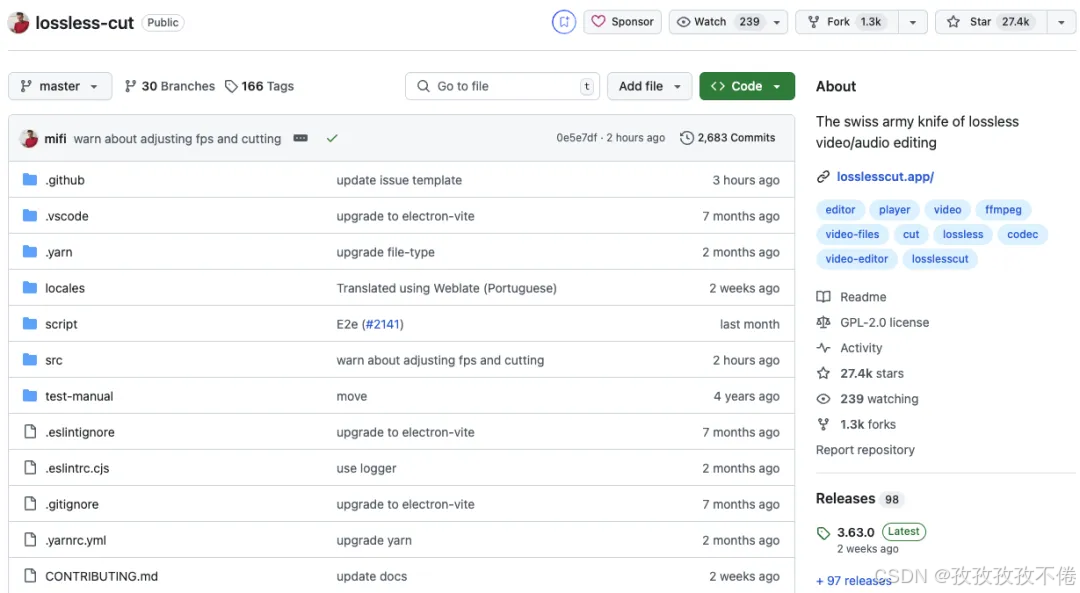
Task: Open the 'use logger' commit message
Action: pyautogui.click(x=366, y=468)
